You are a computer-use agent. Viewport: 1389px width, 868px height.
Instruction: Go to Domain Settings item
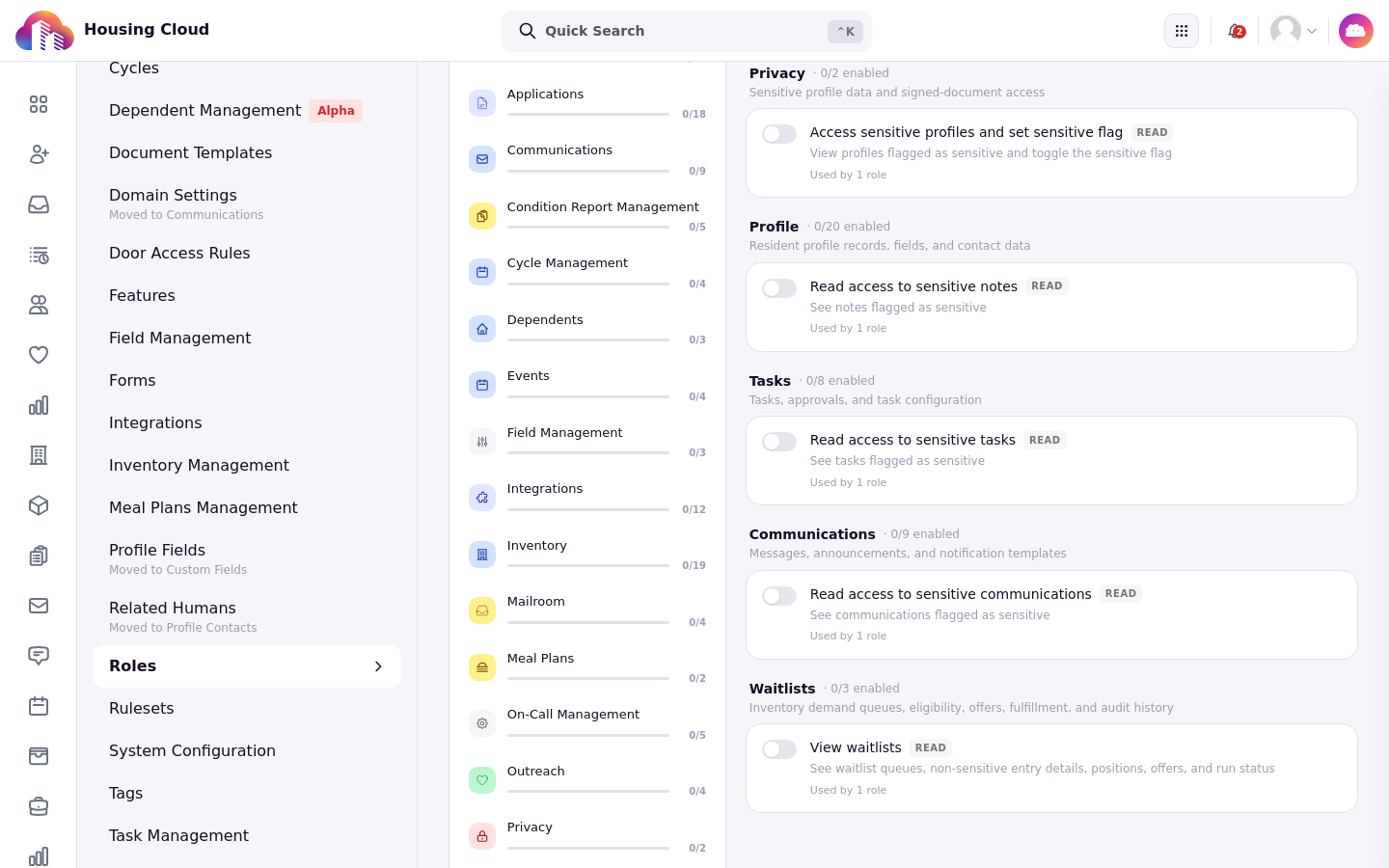coord(247,203)
